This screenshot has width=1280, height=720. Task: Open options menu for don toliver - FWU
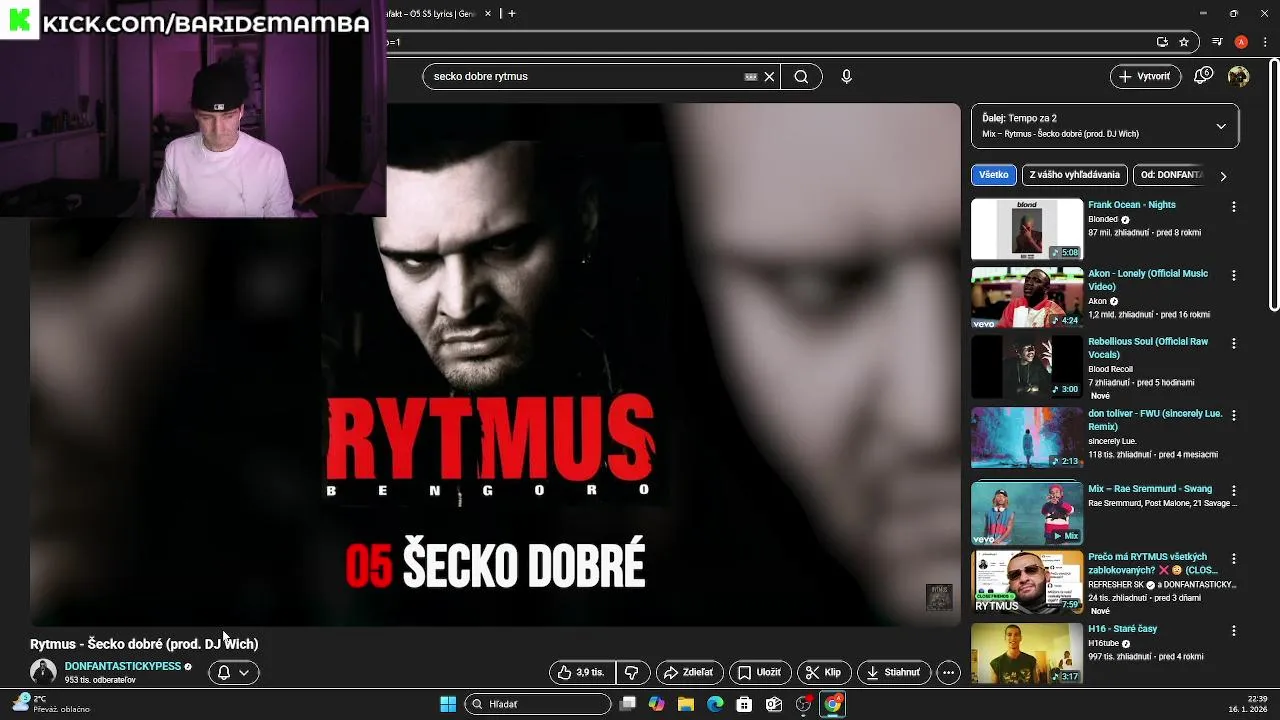1233,415
